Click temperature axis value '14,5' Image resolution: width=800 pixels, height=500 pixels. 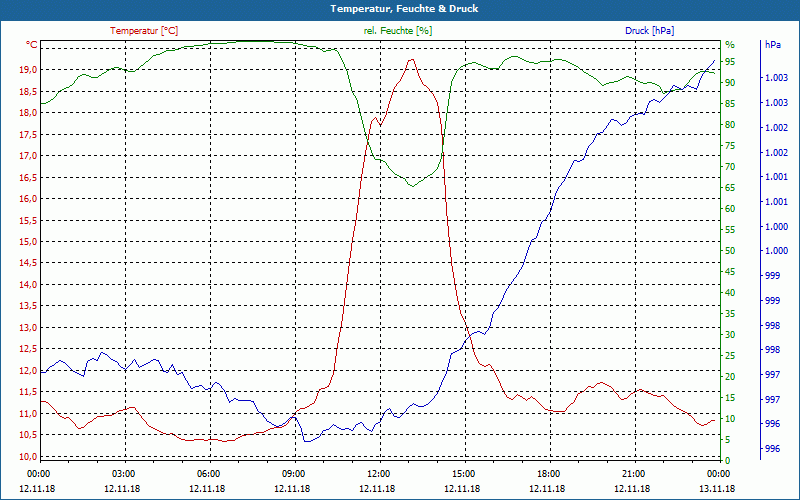28,263
